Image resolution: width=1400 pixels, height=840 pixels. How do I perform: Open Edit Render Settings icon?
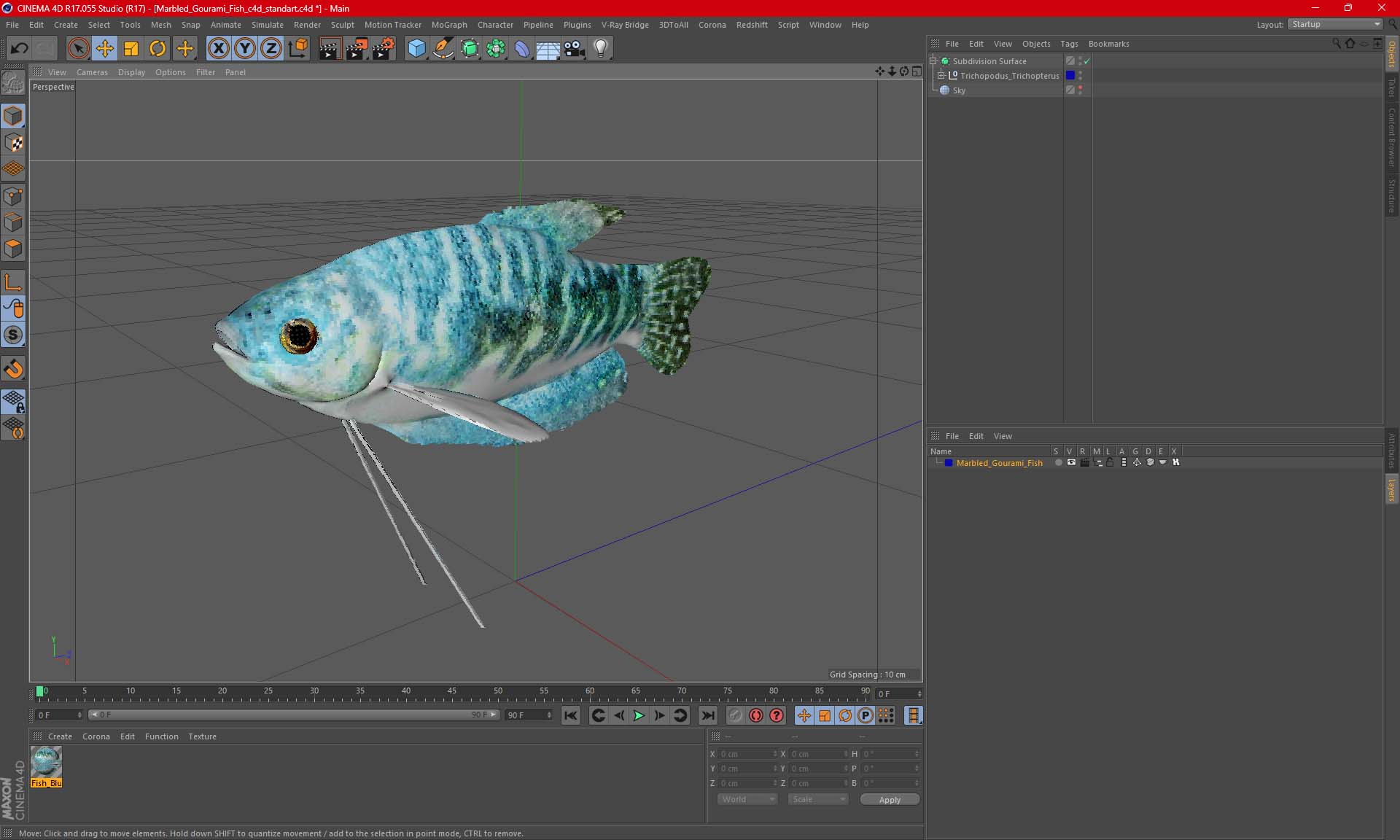pos(384,49)
